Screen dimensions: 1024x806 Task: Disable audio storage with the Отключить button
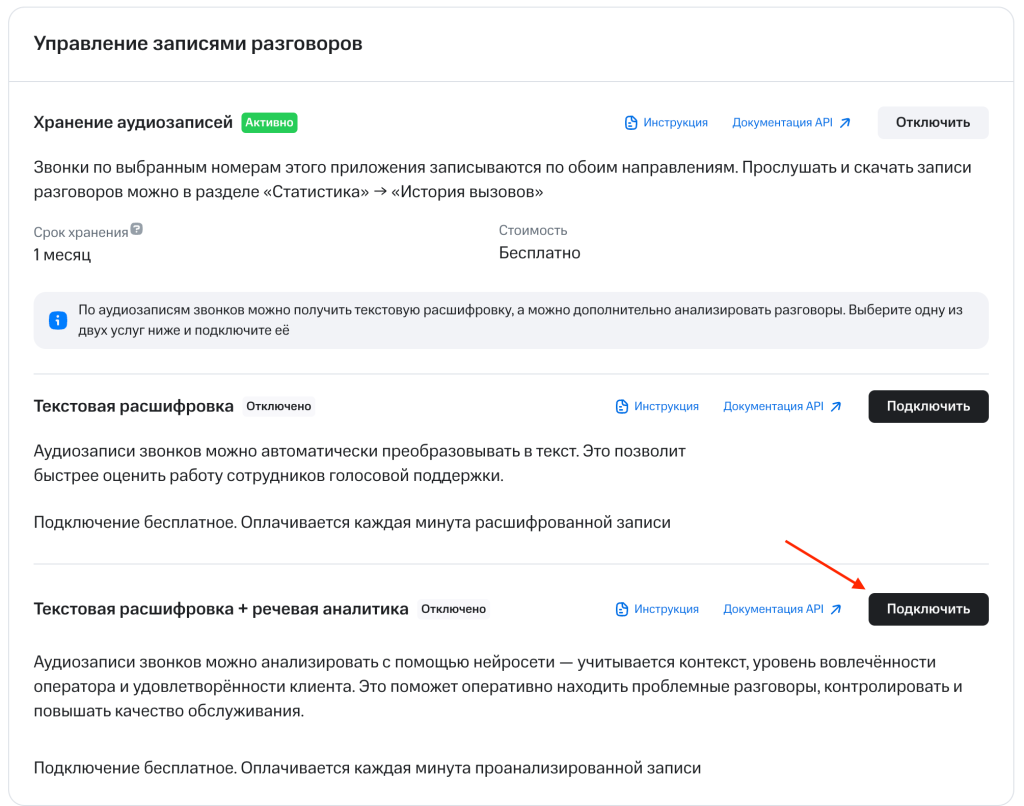point(933,123)
